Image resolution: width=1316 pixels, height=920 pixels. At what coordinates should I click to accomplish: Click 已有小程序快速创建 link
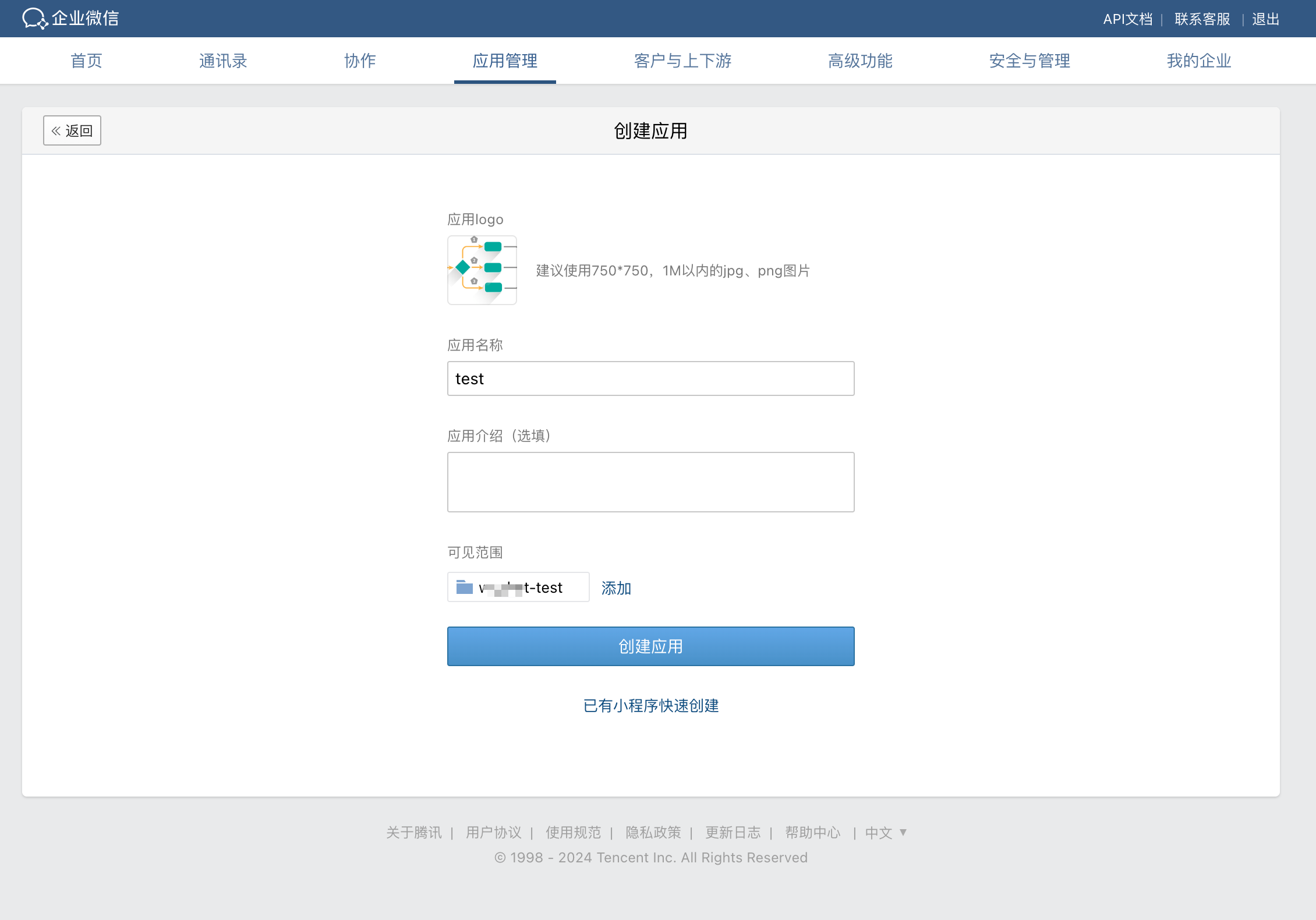pos(650,706)
